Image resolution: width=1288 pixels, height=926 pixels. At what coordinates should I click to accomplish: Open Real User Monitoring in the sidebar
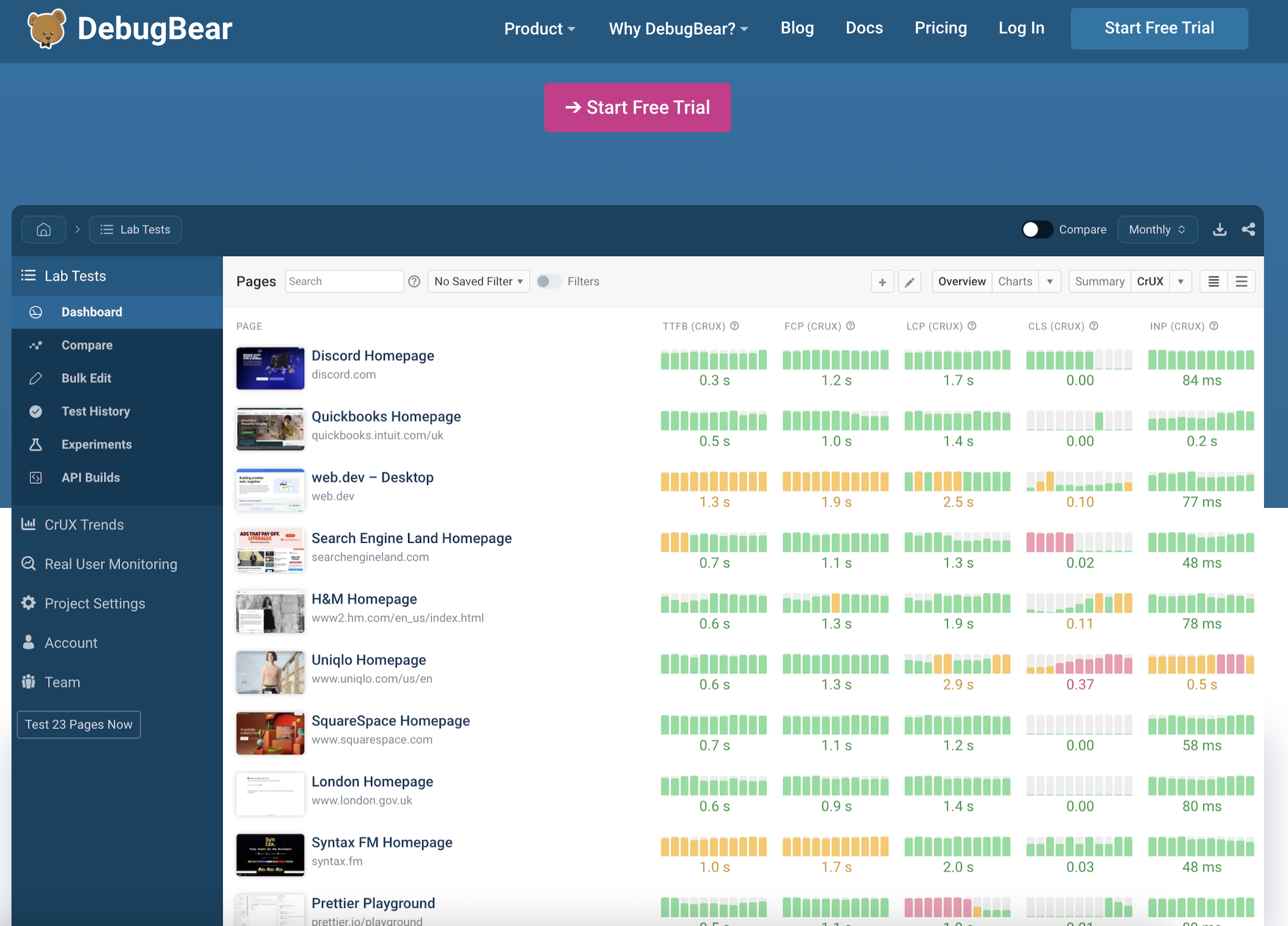tap(111, 564)
